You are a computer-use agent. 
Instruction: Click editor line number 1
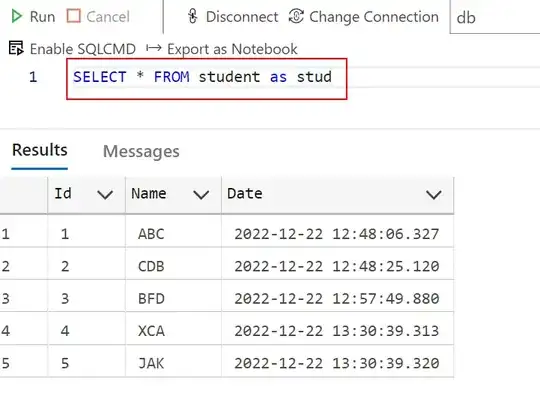tap(33, 76)
